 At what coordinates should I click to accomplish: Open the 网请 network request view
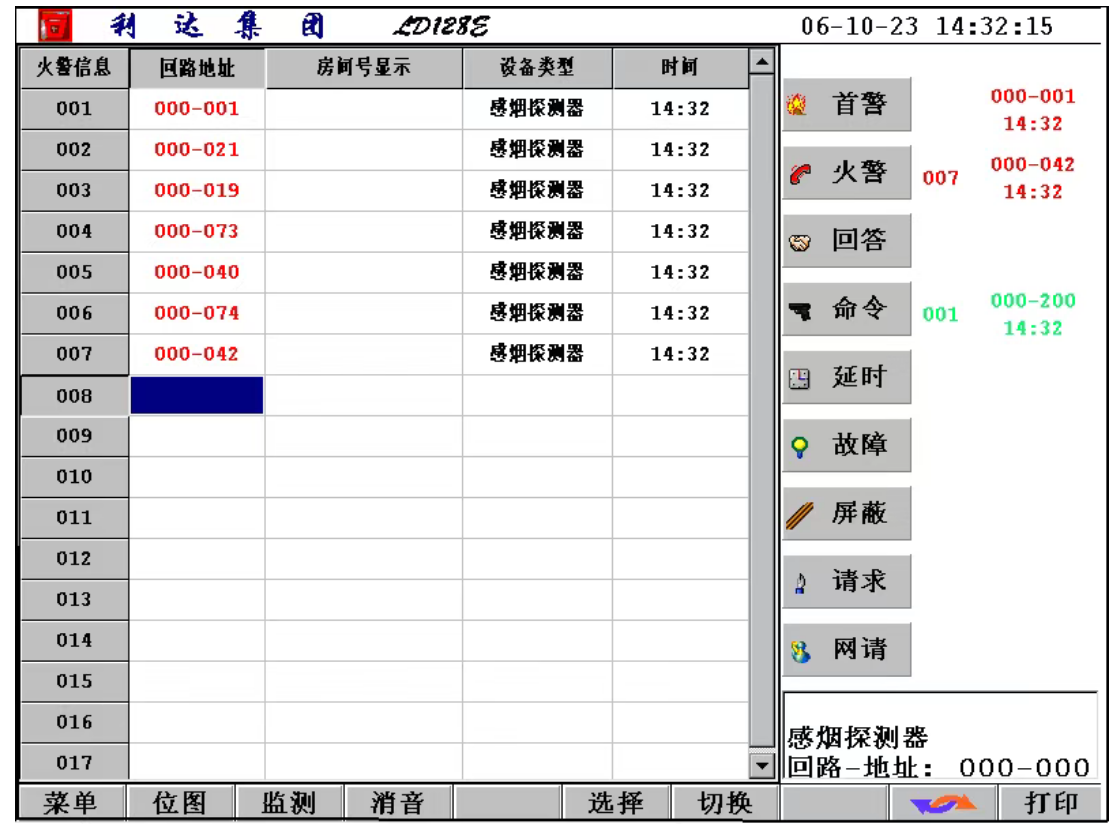(846, 649)
